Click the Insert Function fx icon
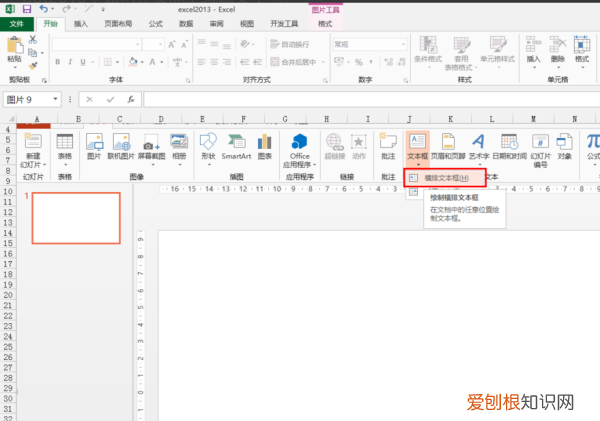The width and height of the screenshot is (600, 421). pyautogui.click(x=130, y=100)
